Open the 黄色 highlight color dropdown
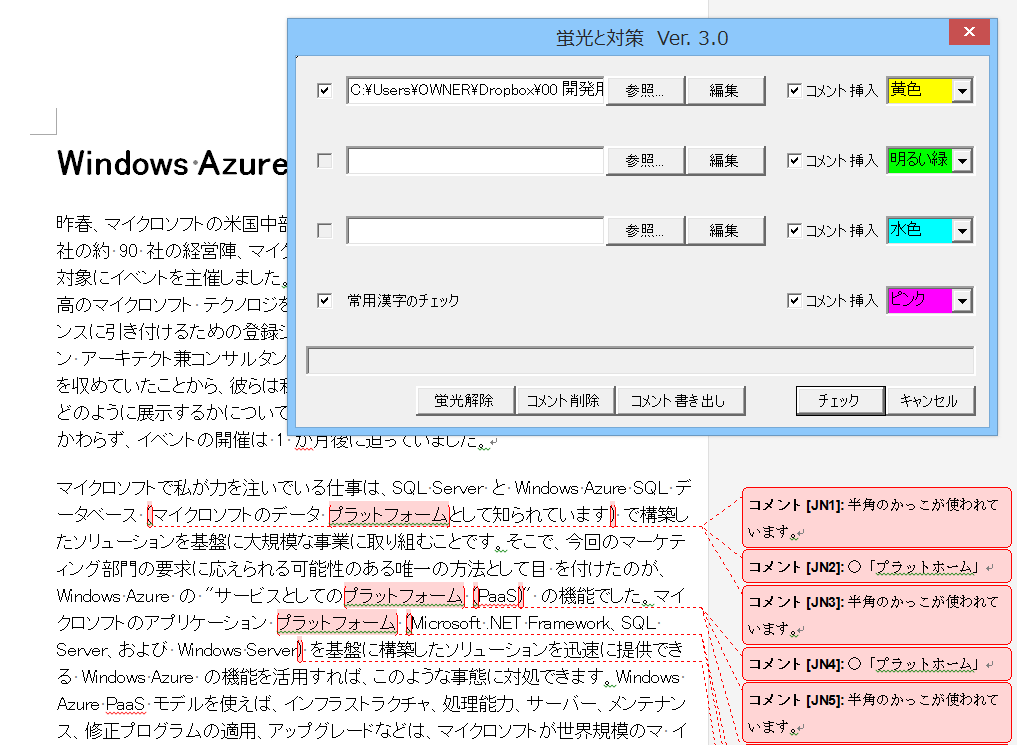The height and width of the screenshot is (745, 1017). tap(962, 91)
